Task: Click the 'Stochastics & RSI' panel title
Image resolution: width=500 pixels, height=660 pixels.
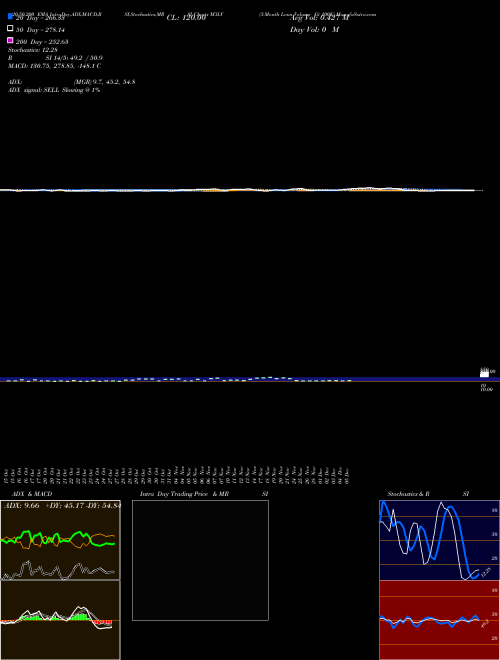Action: tap(428, 494)
